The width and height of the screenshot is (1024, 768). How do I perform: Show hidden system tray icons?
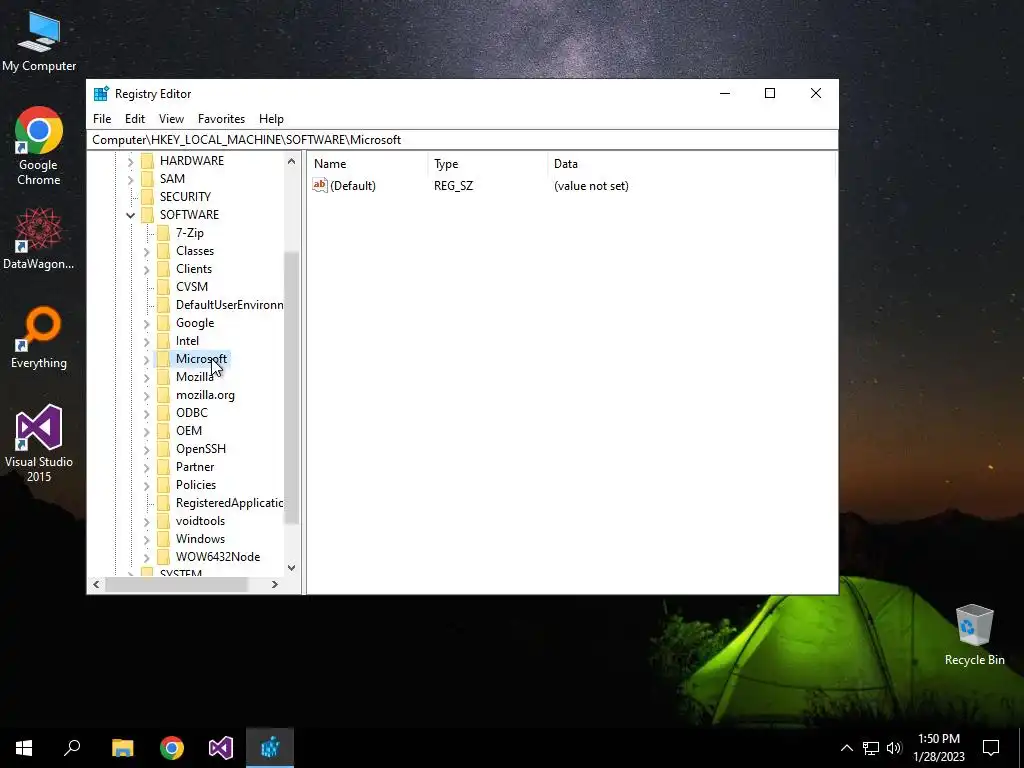coord(846,748)
